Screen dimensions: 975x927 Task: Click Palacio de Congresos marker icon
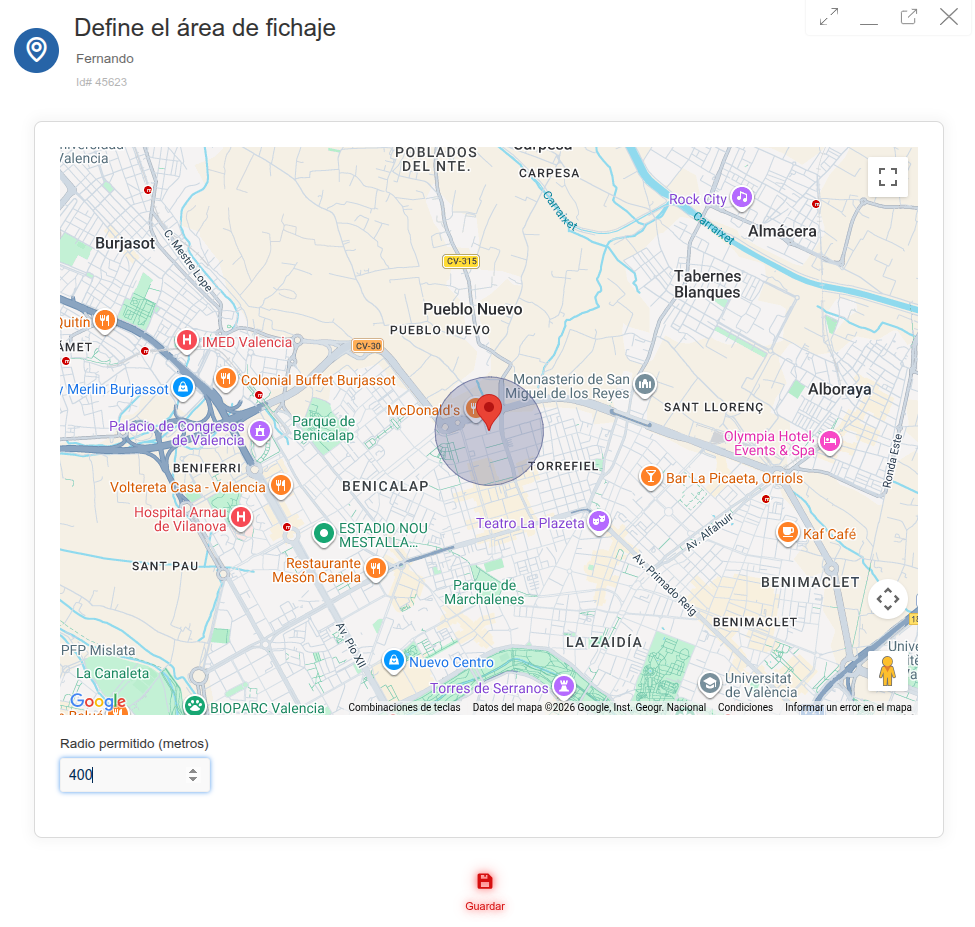[260, 430]
